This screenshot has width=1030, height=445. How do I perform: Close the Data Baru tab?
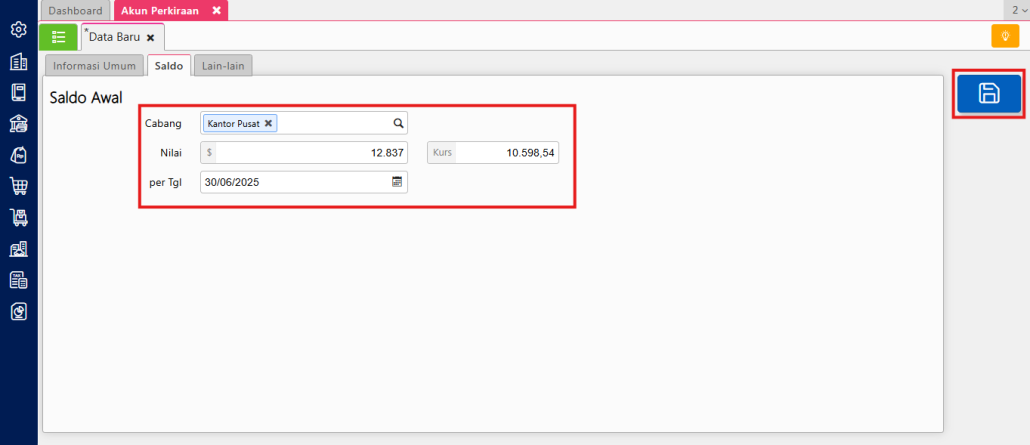tap(151, 37)
